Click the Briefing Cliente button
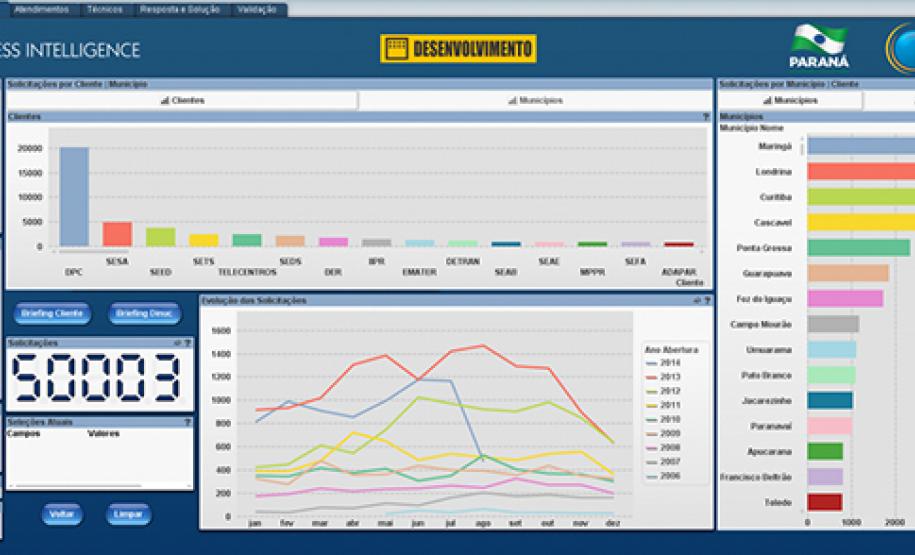Viewport: 915px width, 555px height. pos(53,314)
